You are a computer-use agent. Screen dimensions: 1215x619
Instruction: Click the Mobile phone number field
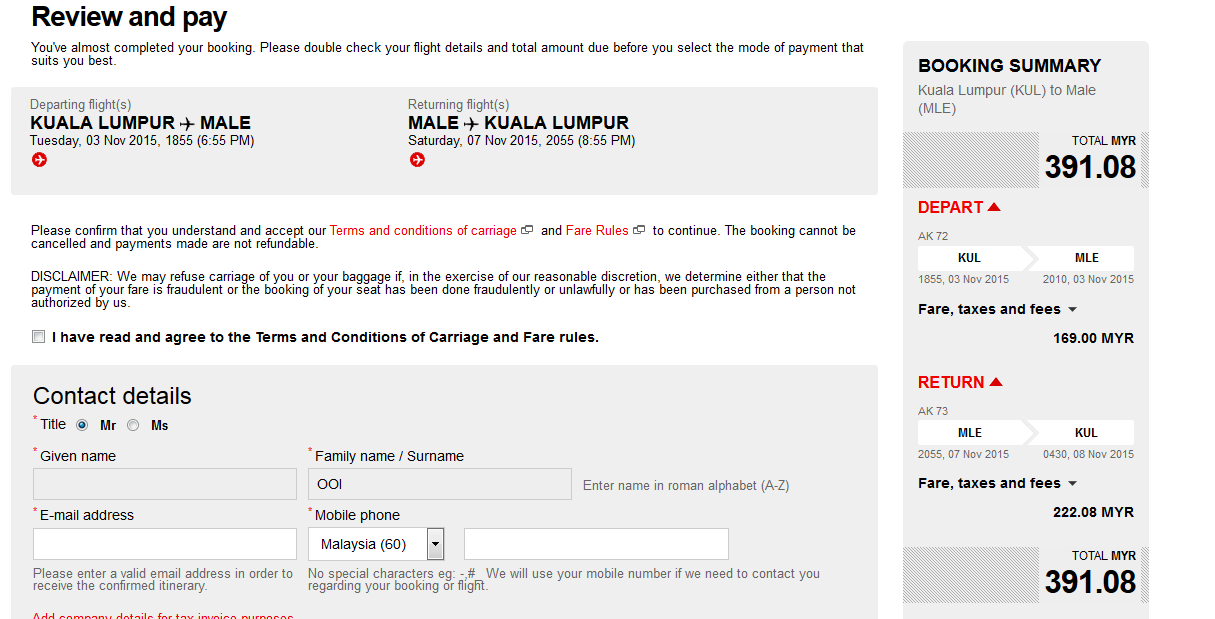(x=596, y=544)
